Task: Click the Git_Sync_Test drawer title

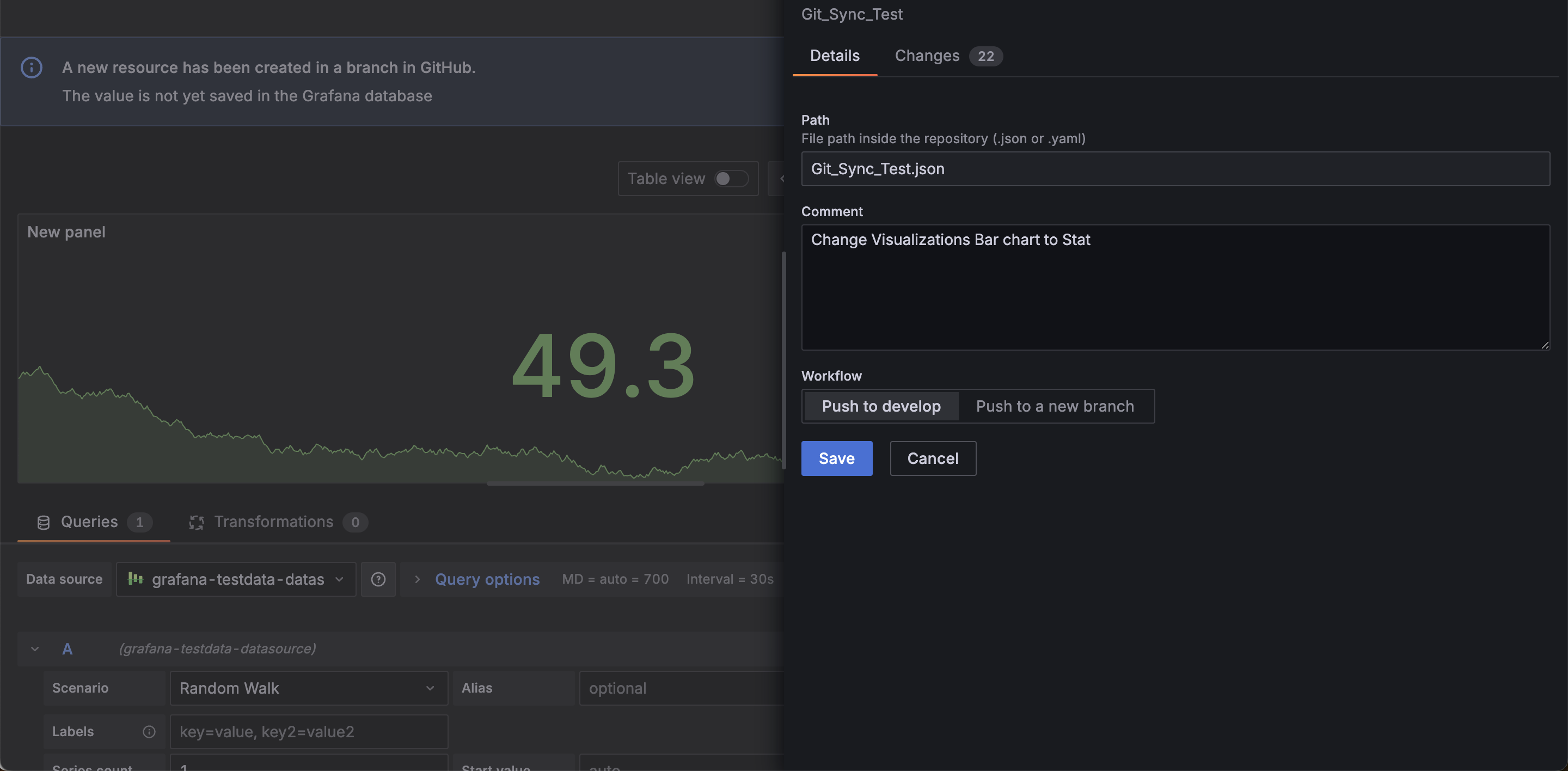Action: [852, 14]
